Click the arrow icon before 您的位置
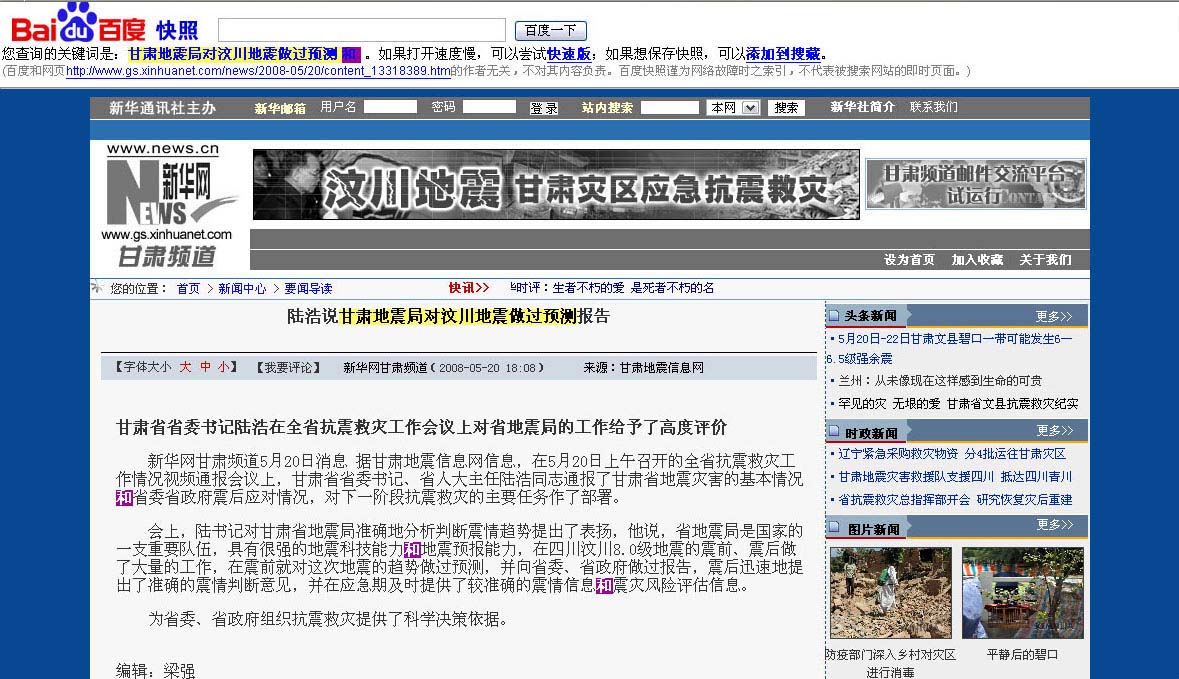 coord(97,288)
